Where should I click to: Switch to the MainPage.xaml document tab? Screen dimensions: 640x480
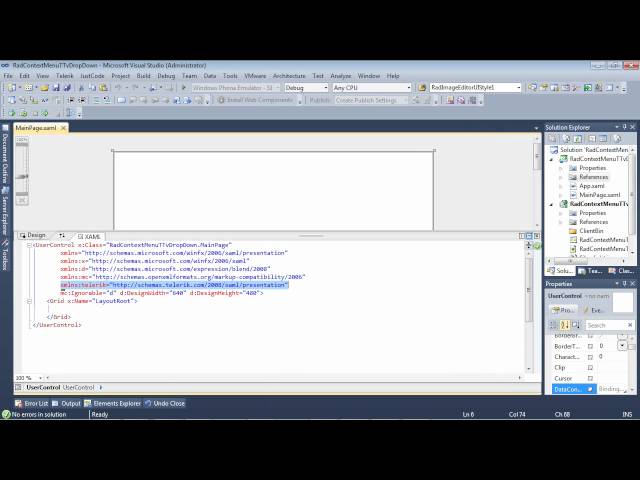pyautogui.click(x=36, y=128)
